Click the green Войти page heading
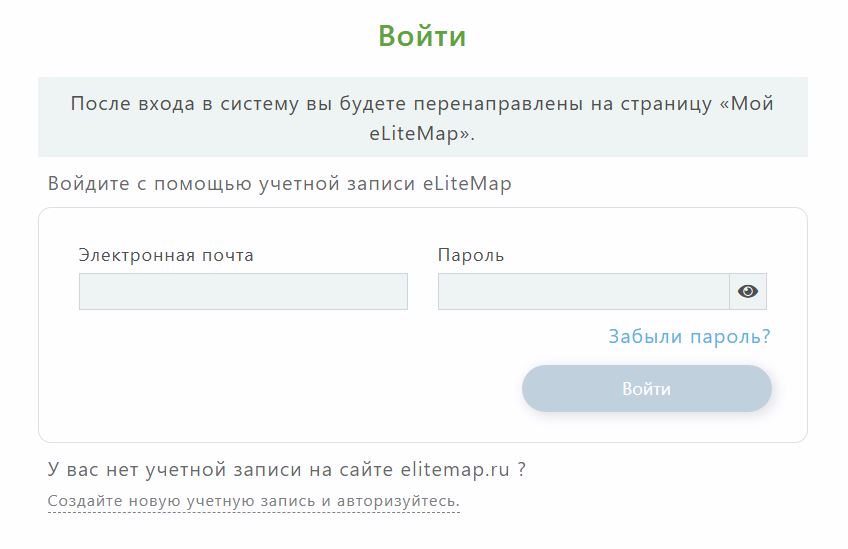This screenshot has height=549, width=848. [422, 37]
